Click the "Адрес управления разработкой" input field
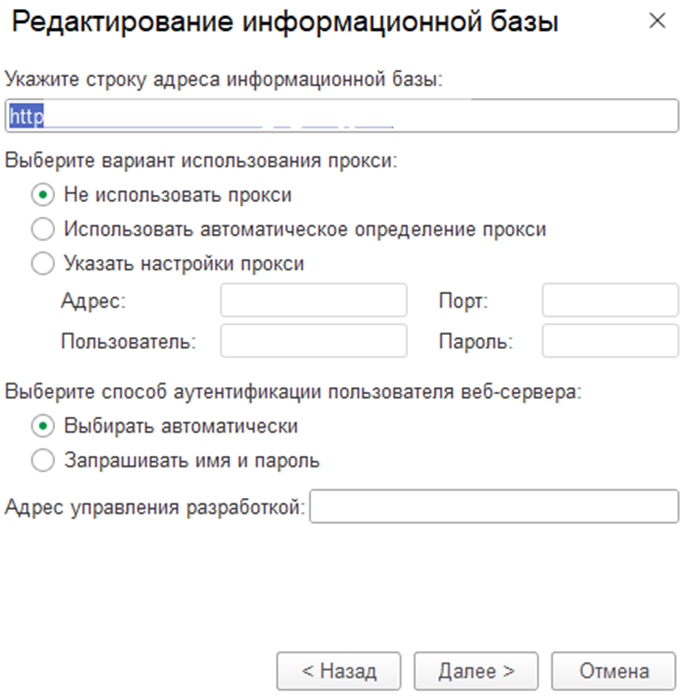This screenshot has height=700, width=684. pyautogui.click(x=494, y=507)
